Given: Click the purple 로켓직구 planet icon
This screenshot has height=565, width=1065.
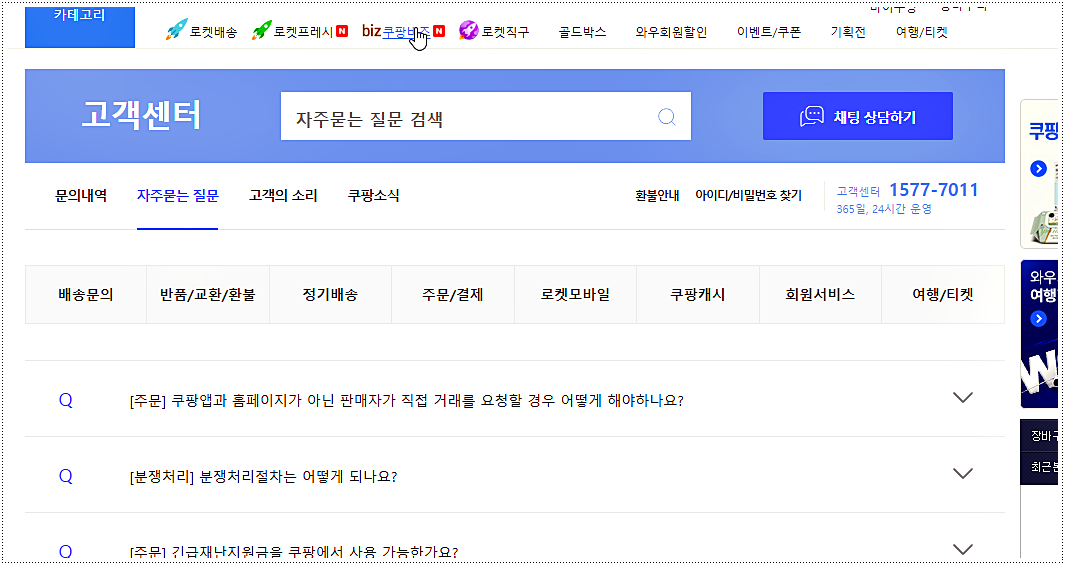Looking at the screenshot, I should pos(469,31).
